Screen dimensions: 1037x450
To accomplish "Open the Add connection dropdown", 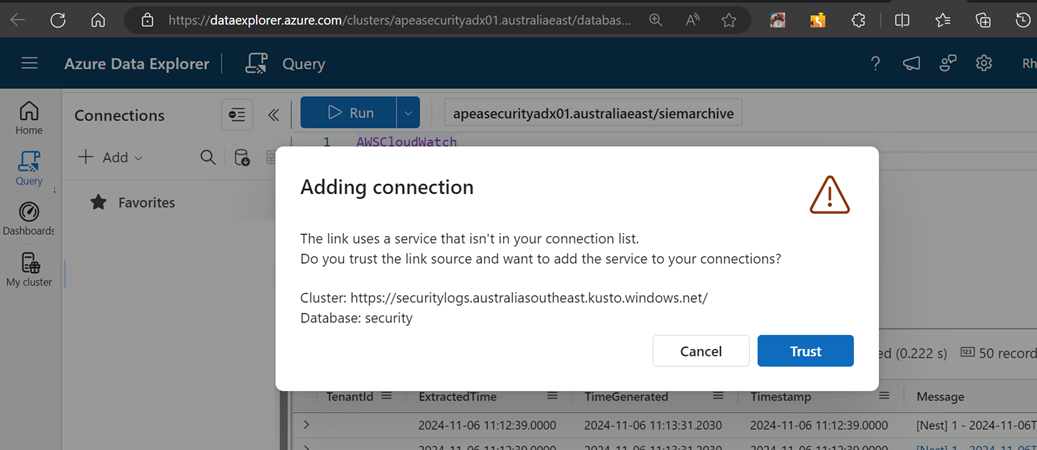I will [110, 158].
